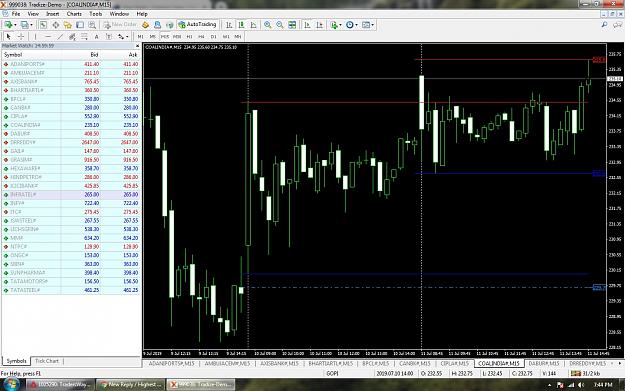Open the Strategy Tester icon
The image size is (625, 391).
pyautogui.click(x=92, y=25)
